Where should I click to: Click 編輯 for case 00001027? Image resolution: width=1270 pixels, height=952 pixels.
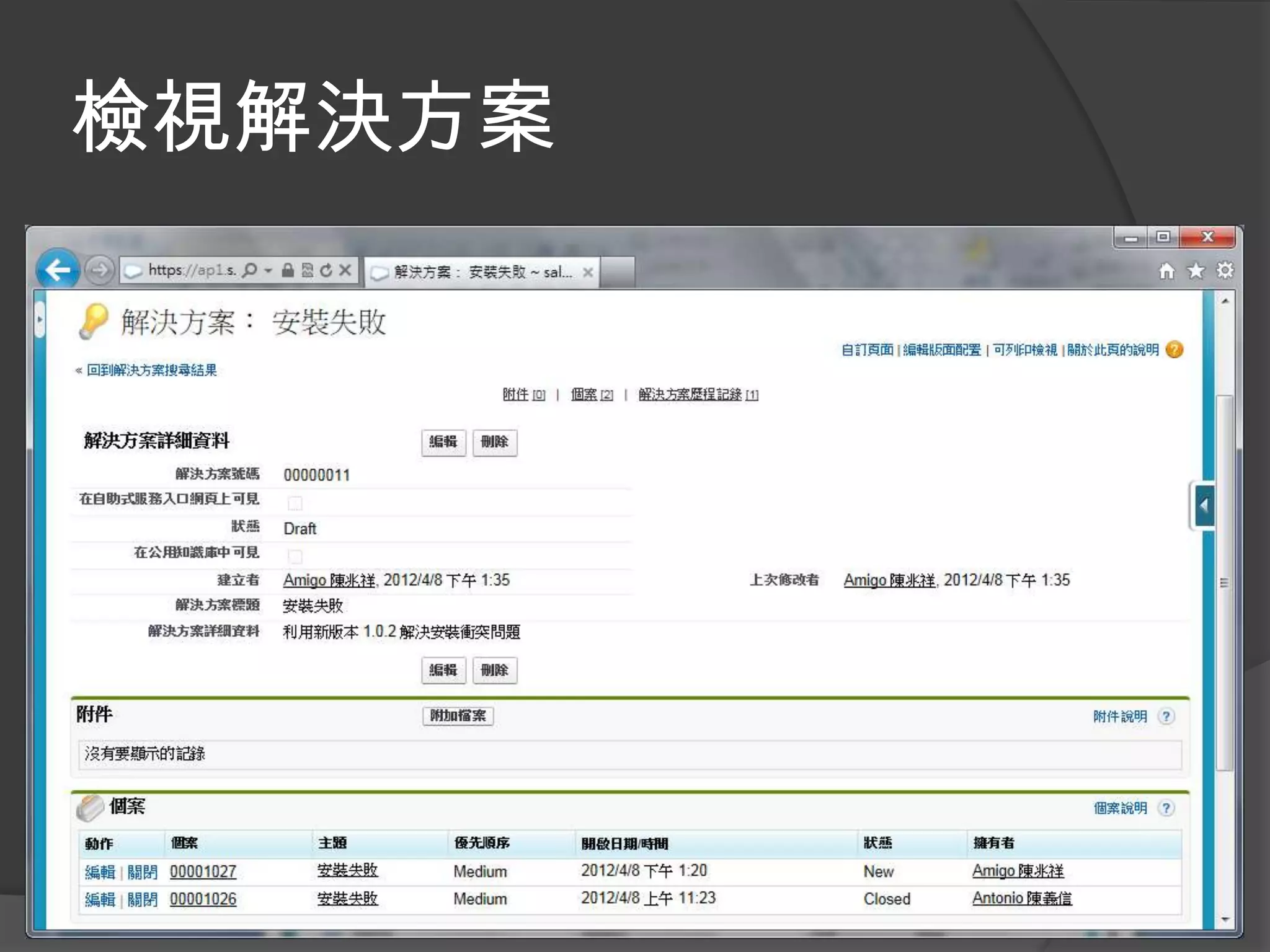coord(100,872)
